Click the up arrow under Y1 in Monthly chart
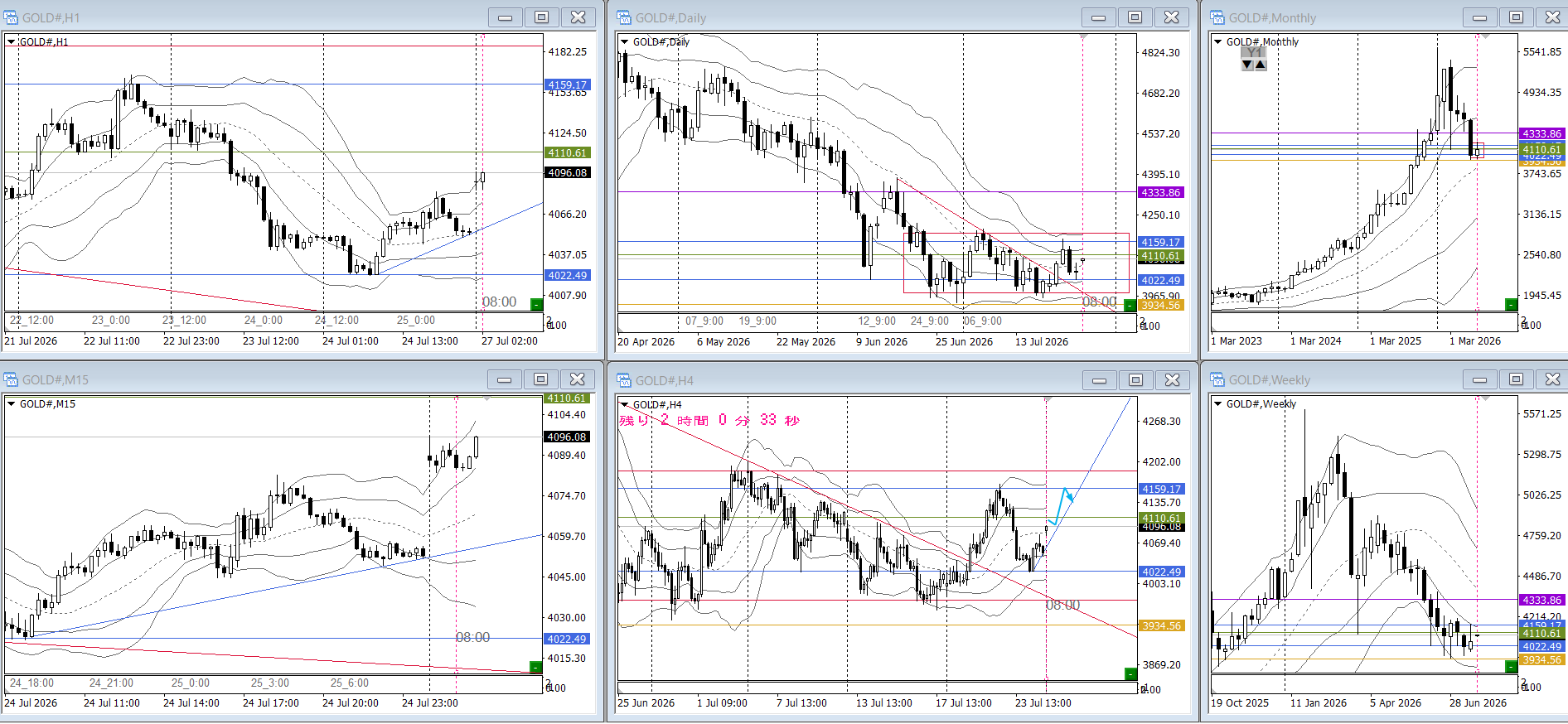 1261,65
